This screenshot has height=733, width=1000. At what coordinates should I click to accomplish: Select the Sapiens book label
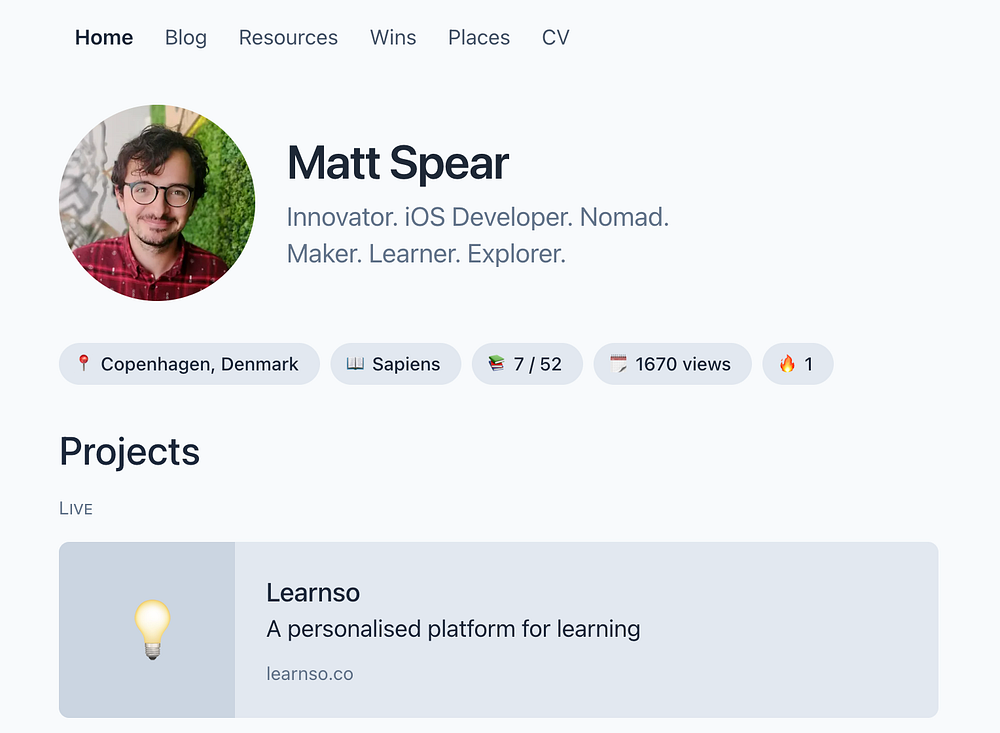(406, 364)
